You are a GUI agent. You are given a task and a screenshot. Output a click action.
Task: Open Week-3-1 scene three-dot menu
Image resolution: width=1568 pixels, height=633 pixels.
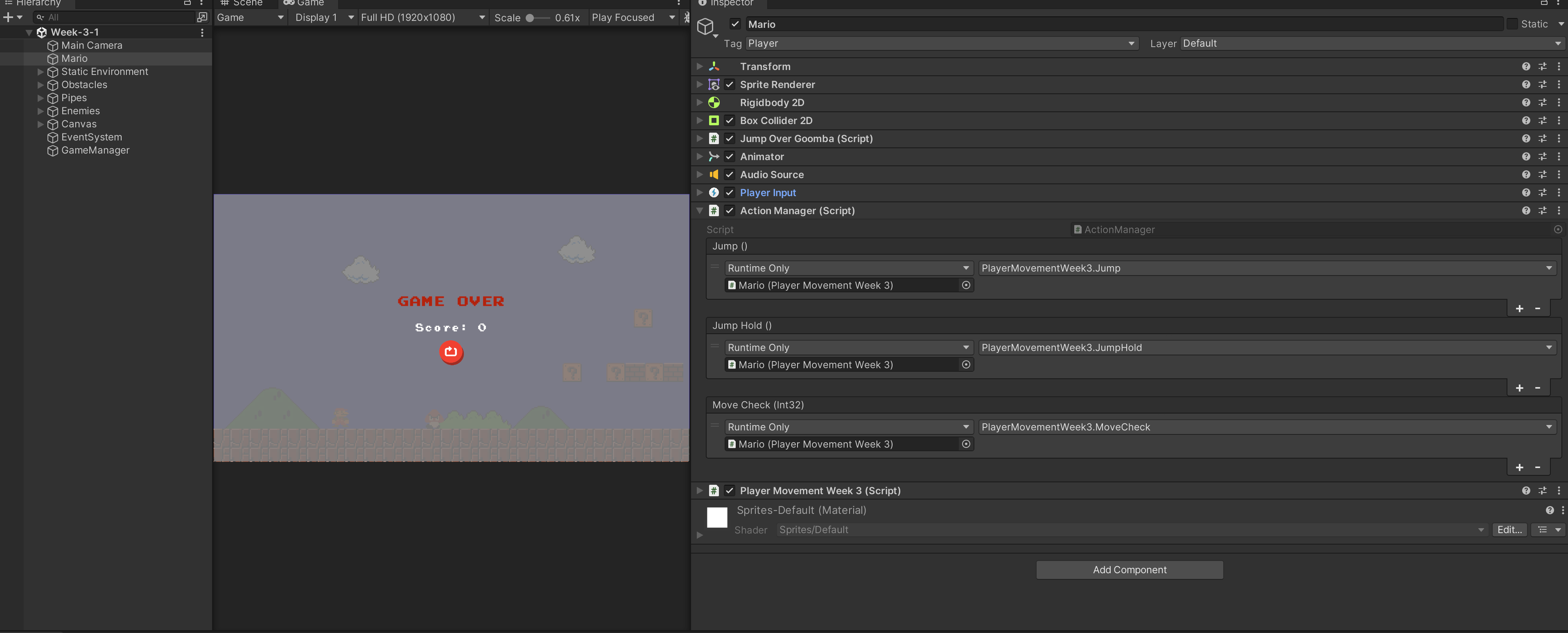202,32
